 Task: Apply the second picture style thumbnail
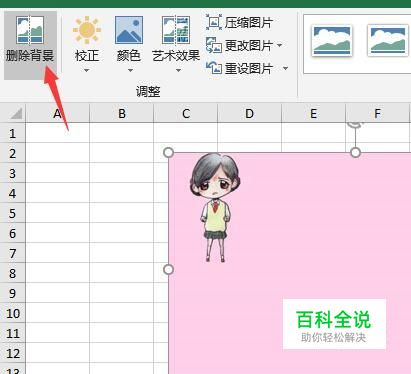click(x=388, y=41)
